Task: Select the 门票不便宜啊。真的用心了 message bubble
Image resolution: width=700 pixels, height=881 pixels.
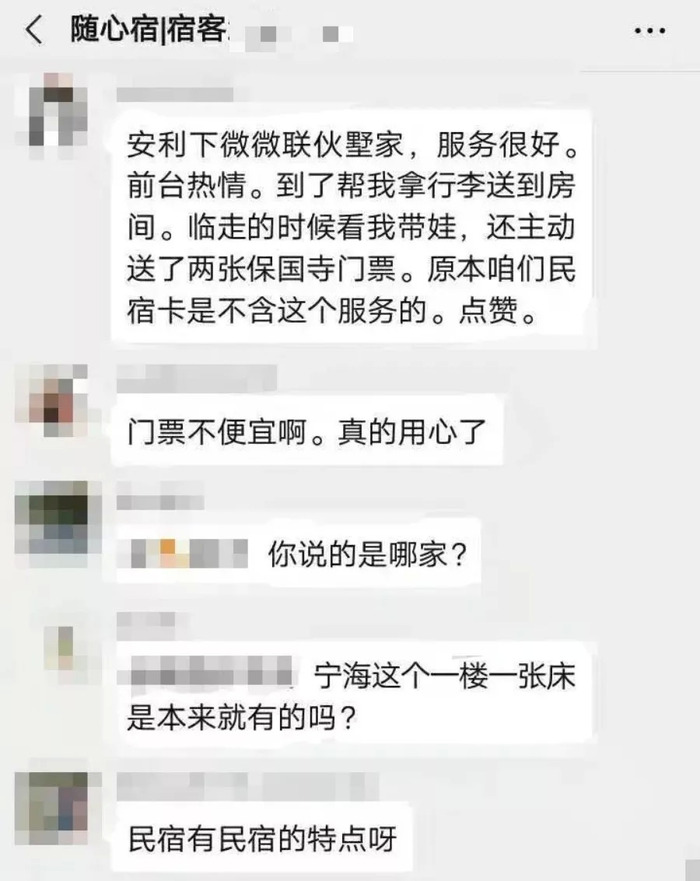Action: [307, 431]
